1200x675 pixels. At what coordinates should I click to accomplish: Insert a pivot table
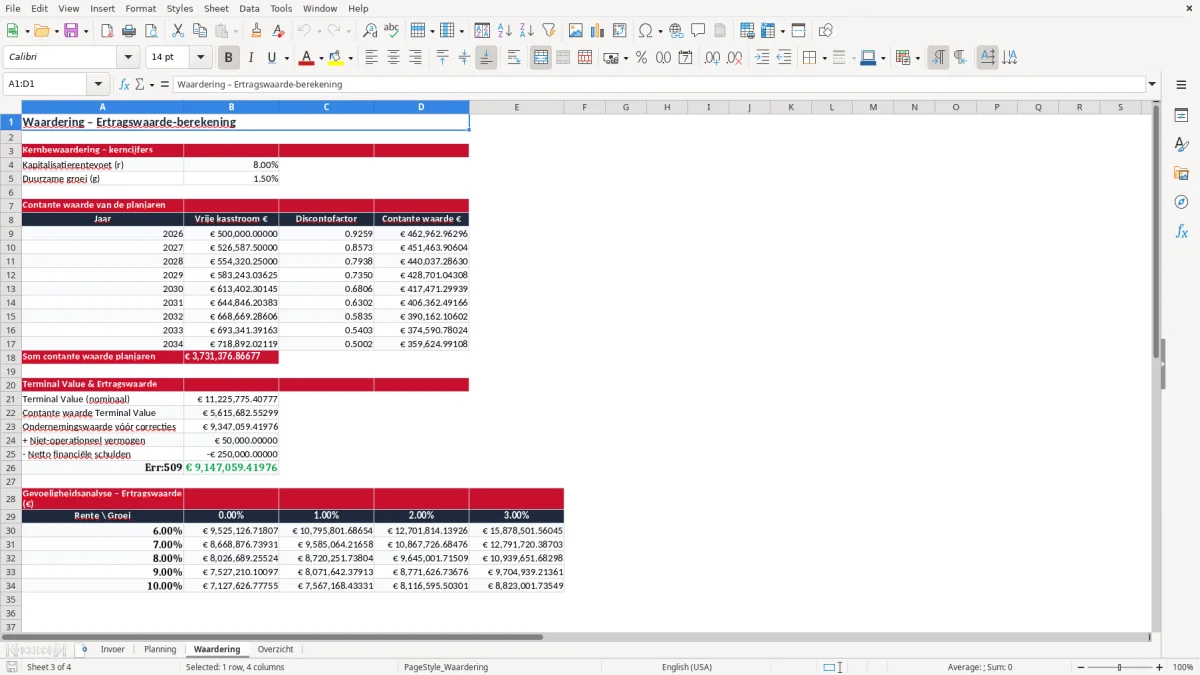point(620,31)
